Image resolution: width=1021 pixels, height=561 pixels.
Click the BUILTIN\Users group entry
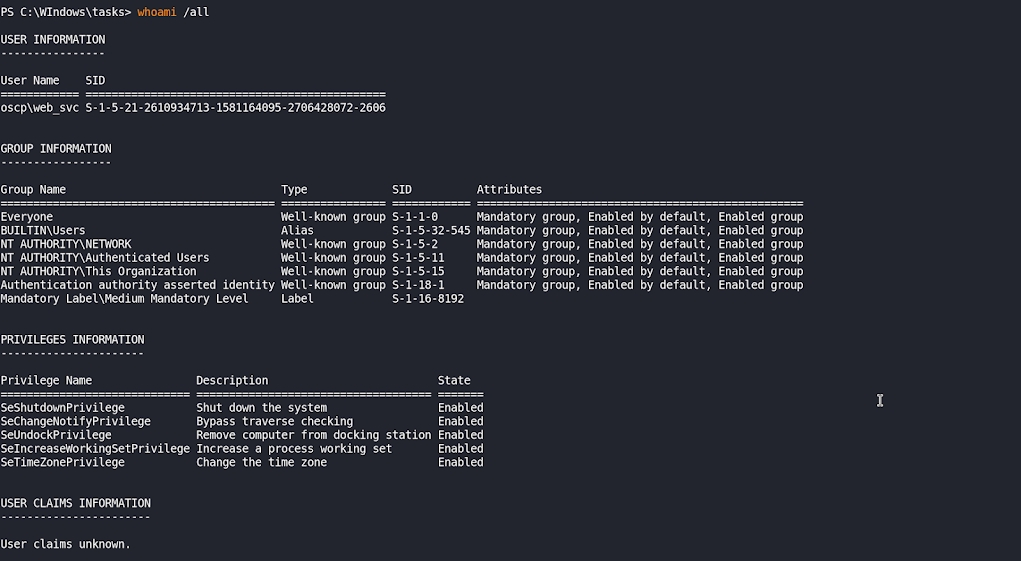[43, 231]
